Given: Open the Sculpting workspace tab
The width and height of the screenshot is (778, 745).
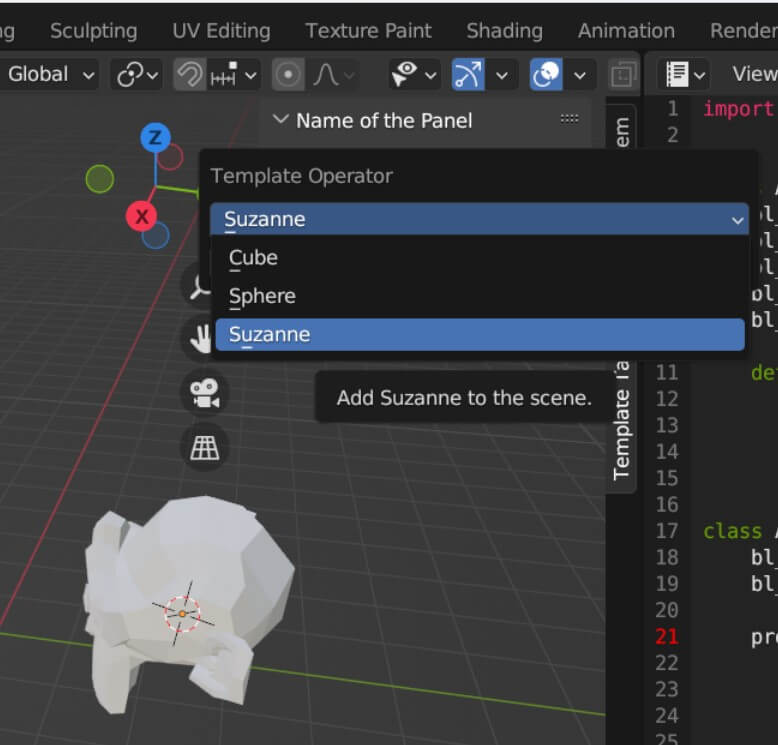Looking at the screenshot, I should [93, 31].
